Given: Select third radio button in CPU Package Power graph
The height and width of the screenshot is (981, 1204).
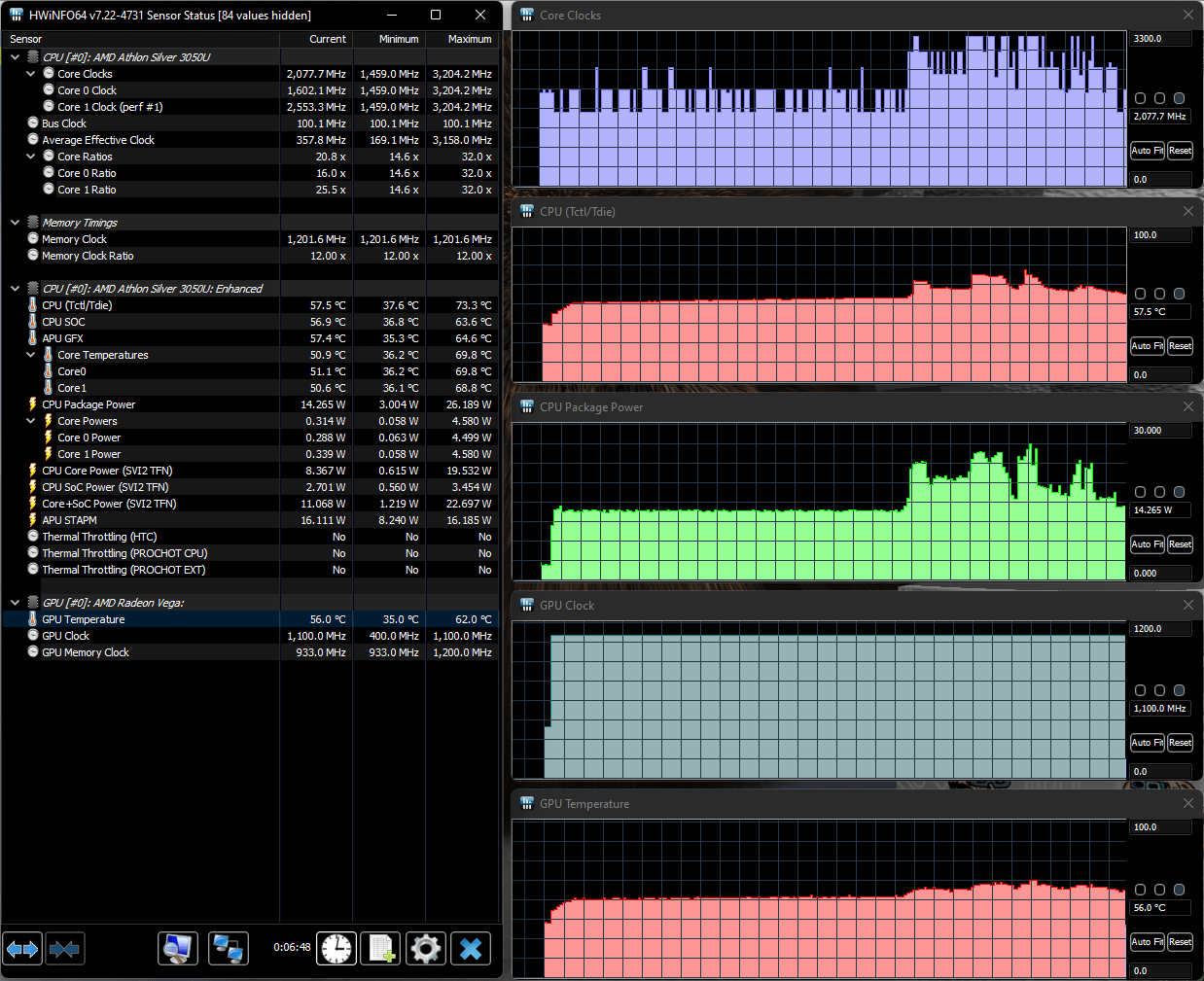Looking at the screenshot, I should click(1179, 492).
